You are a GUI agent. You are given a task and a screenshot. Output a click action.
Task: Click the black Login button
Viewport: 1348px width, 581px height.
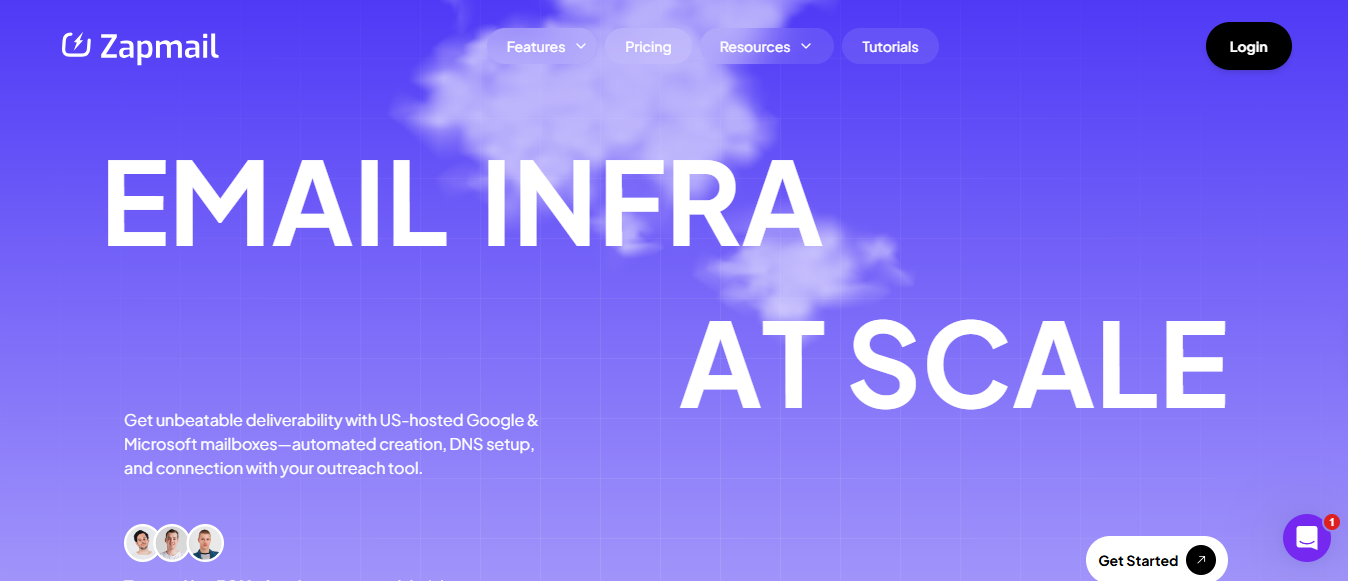1248,46
